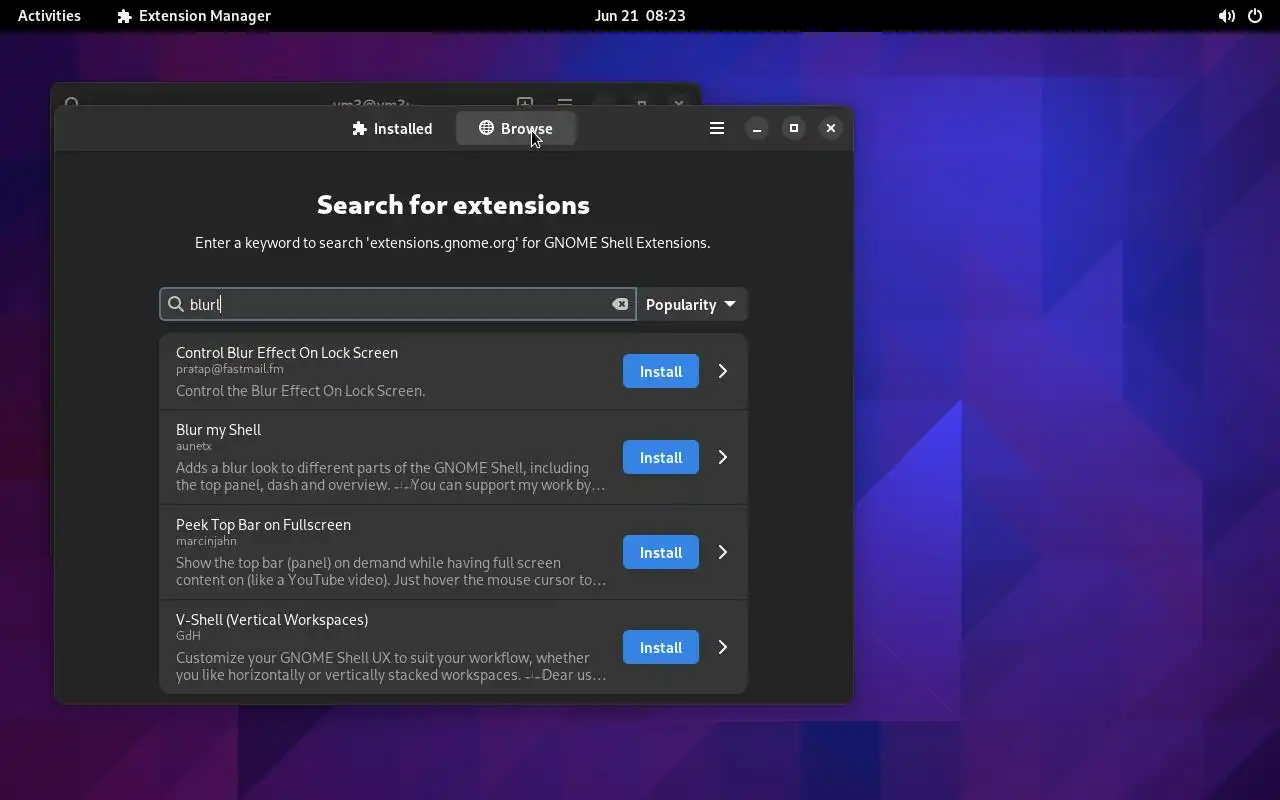The width and height of the screenshot is (1280, 800).
Task: Open the system volume indicator
Action: [x=1226, y=16]
